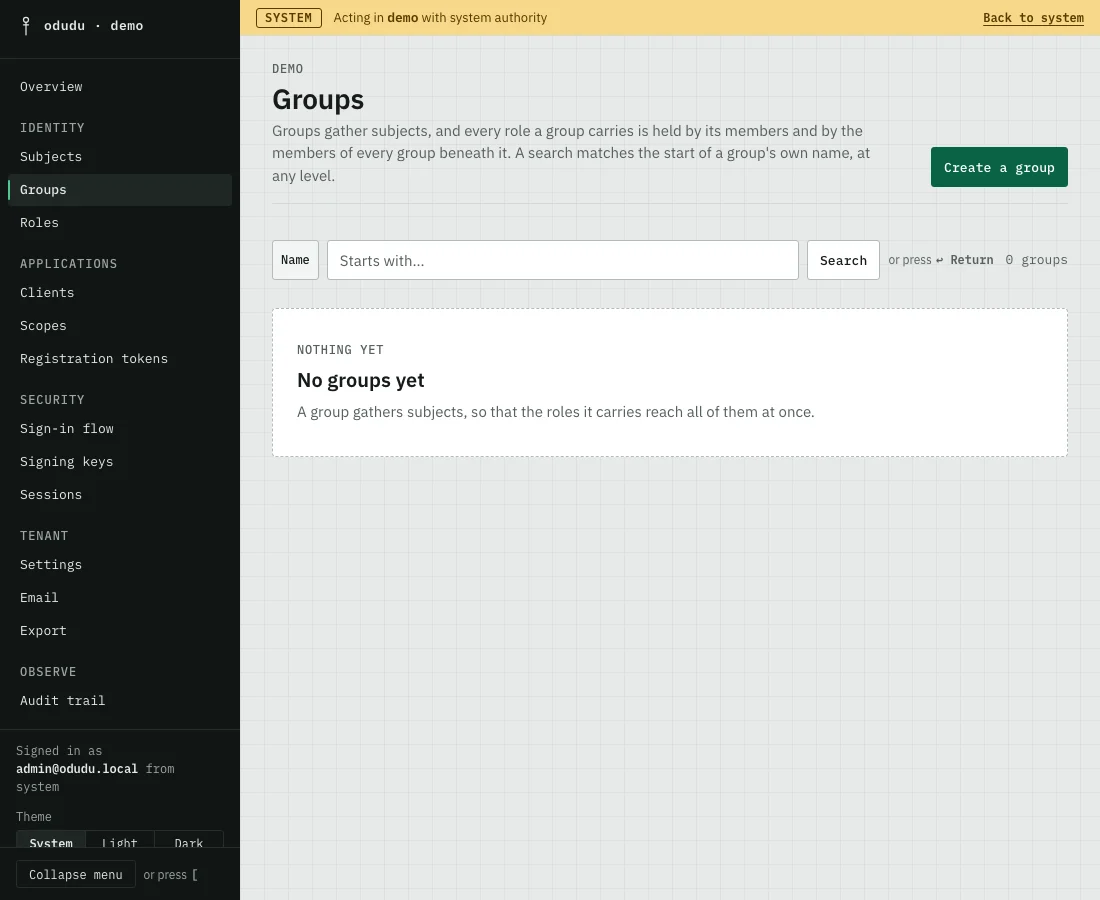
Task: Click Collapse menu button
Action: [76, 875]
